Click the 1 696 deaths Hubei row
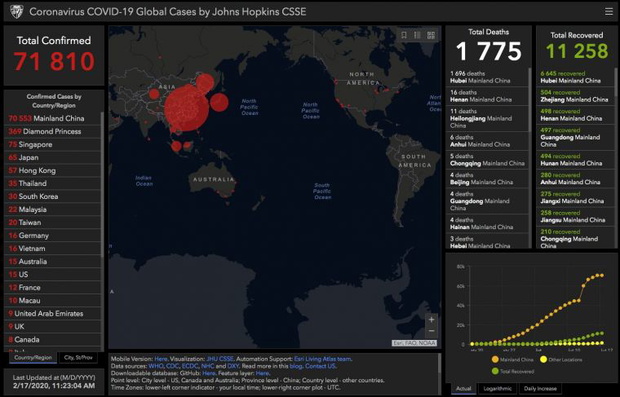The width and height of the screenshot is (620, 397). [x=487, y=77]
